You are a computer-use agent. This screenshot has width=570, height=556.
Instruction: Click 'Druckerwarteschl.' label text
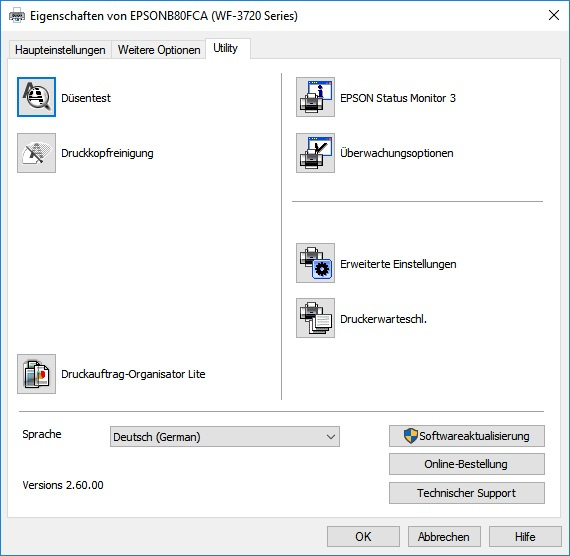tap(383, 319)
